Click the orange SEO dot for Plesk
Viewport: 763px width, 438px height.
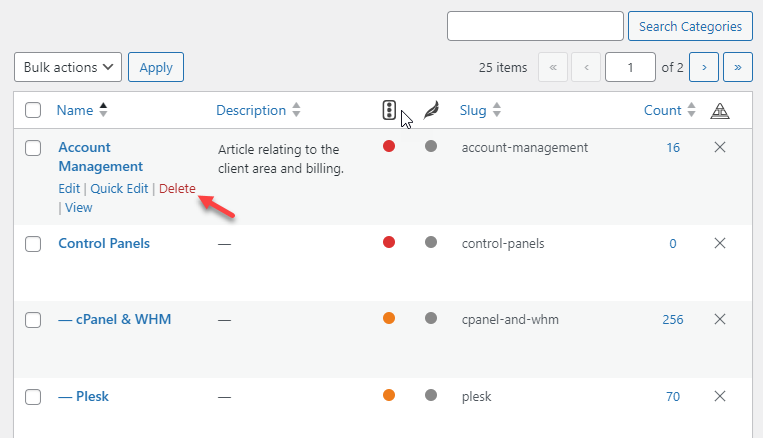point(389,395)
